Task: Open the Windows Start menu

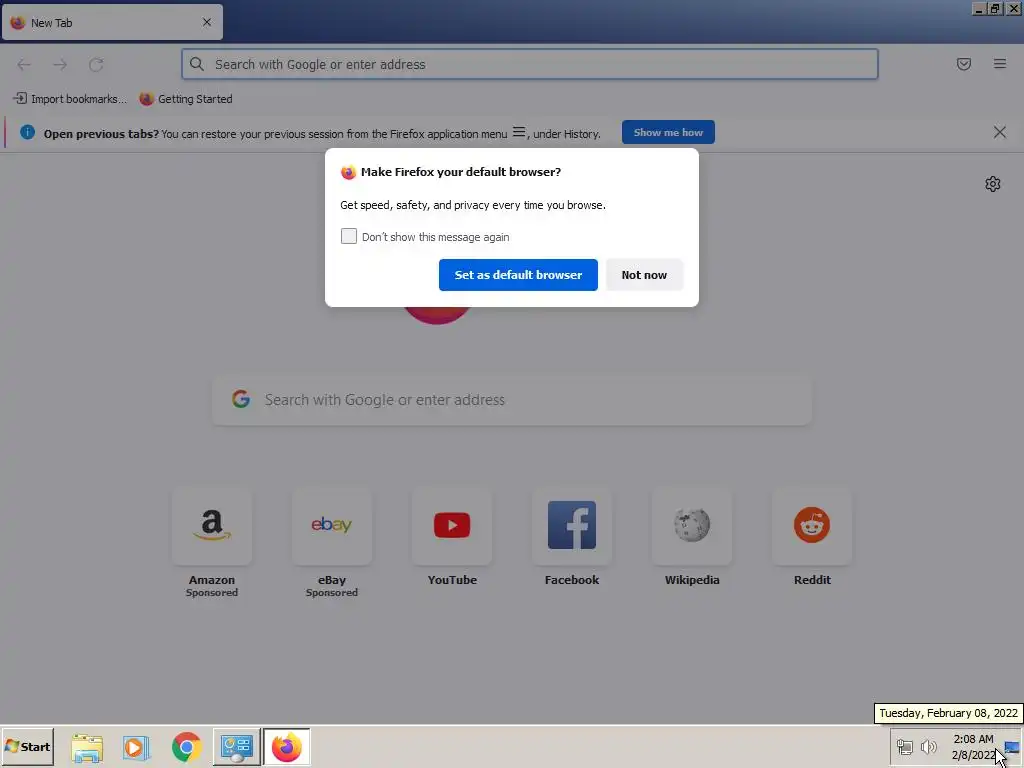Action: click(27, 746)
